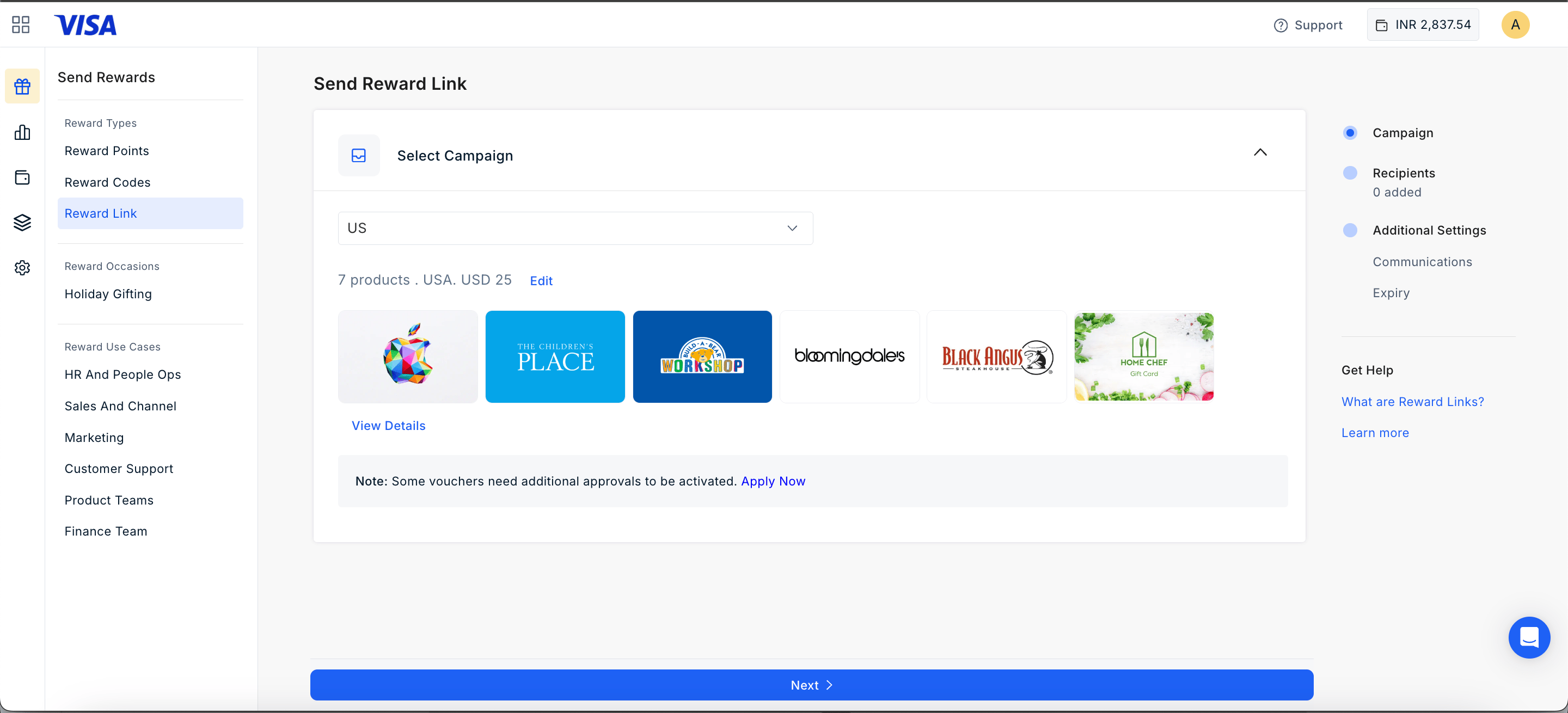This screenshot has height=713, width=1568.
Task: Open the chat support bubble
Action: (1529, 637)
